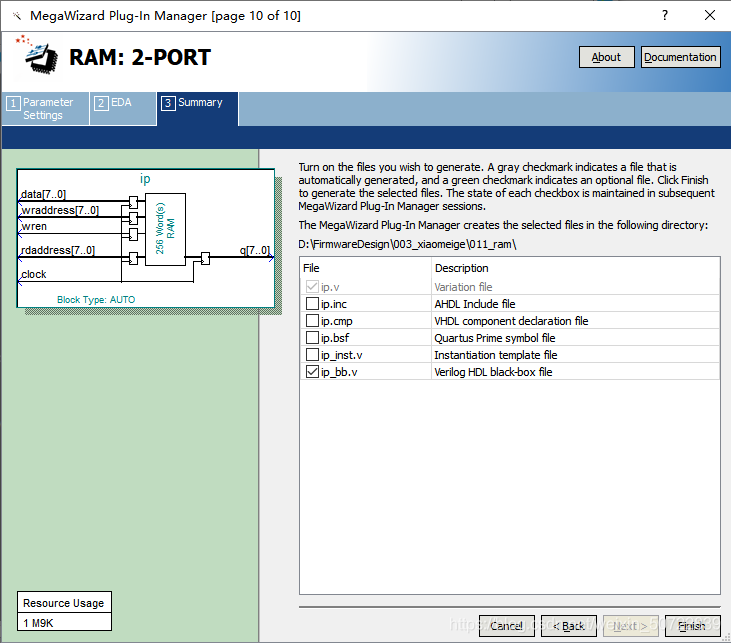Click the wand icon in the title bar
This screenshot has height=643, width=731.
pos(17,16)
